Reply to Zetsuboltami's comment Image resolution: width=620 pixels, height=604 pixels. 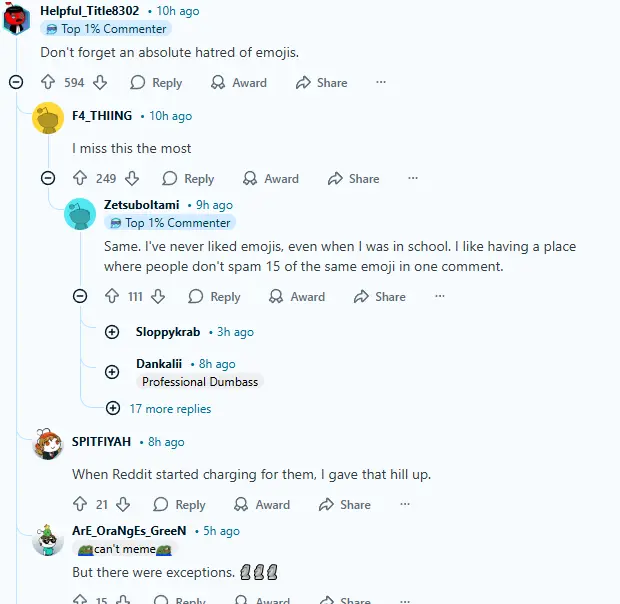tap(214, 297)
